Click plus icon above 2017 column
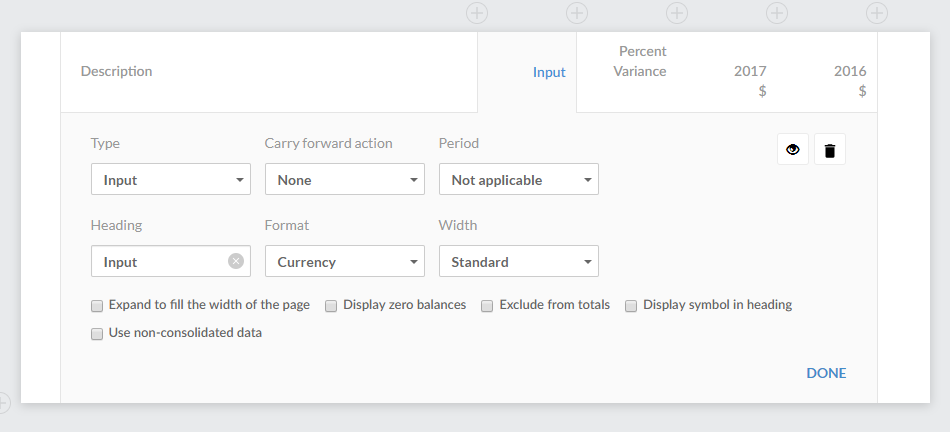This screenshot has width=950, height=432. [x=677, y=13]
